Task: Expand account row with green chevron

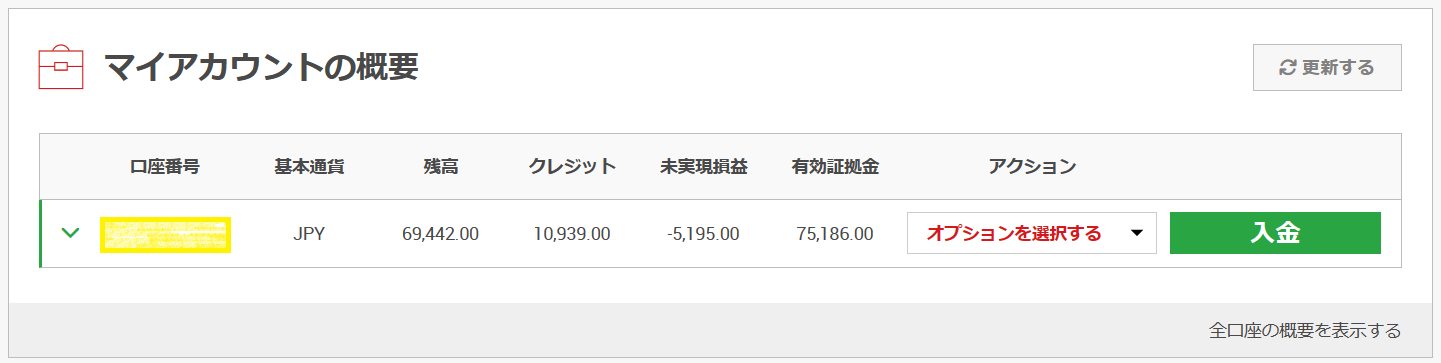Action: click(70, 233)
